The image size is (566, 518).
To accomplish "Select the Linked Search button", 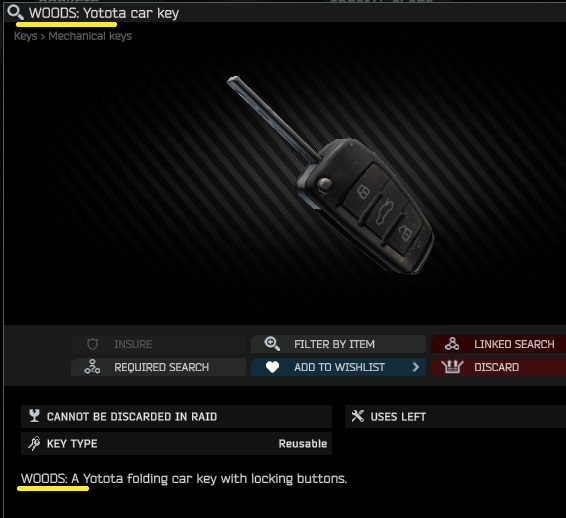I will (498, 344).
